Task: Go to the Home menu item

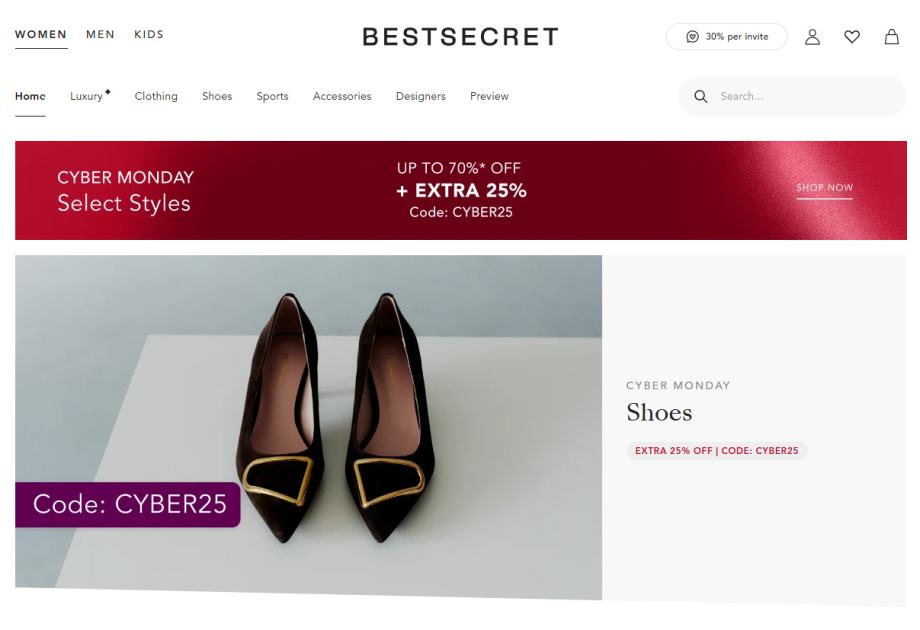Action: [30, 96]
